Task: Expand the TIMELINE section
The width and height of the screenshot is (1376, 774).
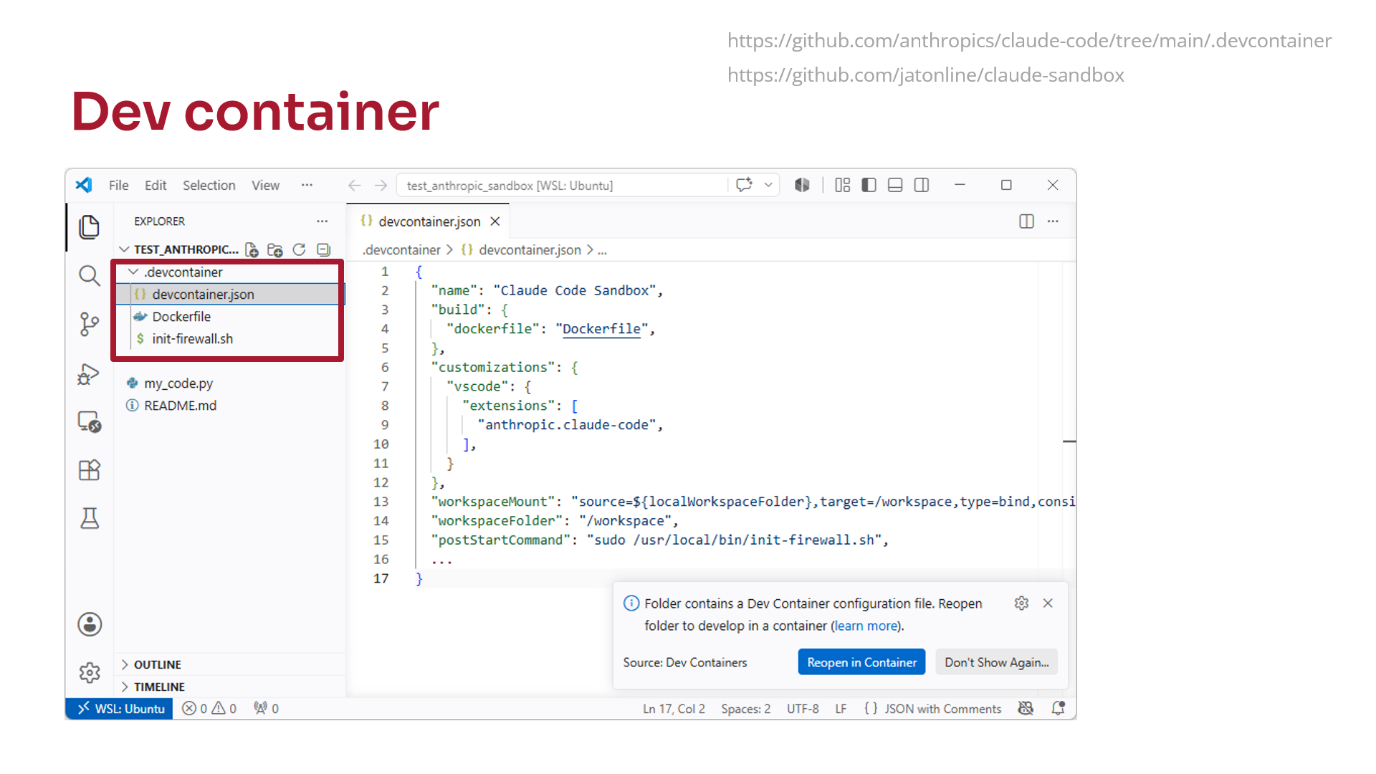Action: [159, 687]
